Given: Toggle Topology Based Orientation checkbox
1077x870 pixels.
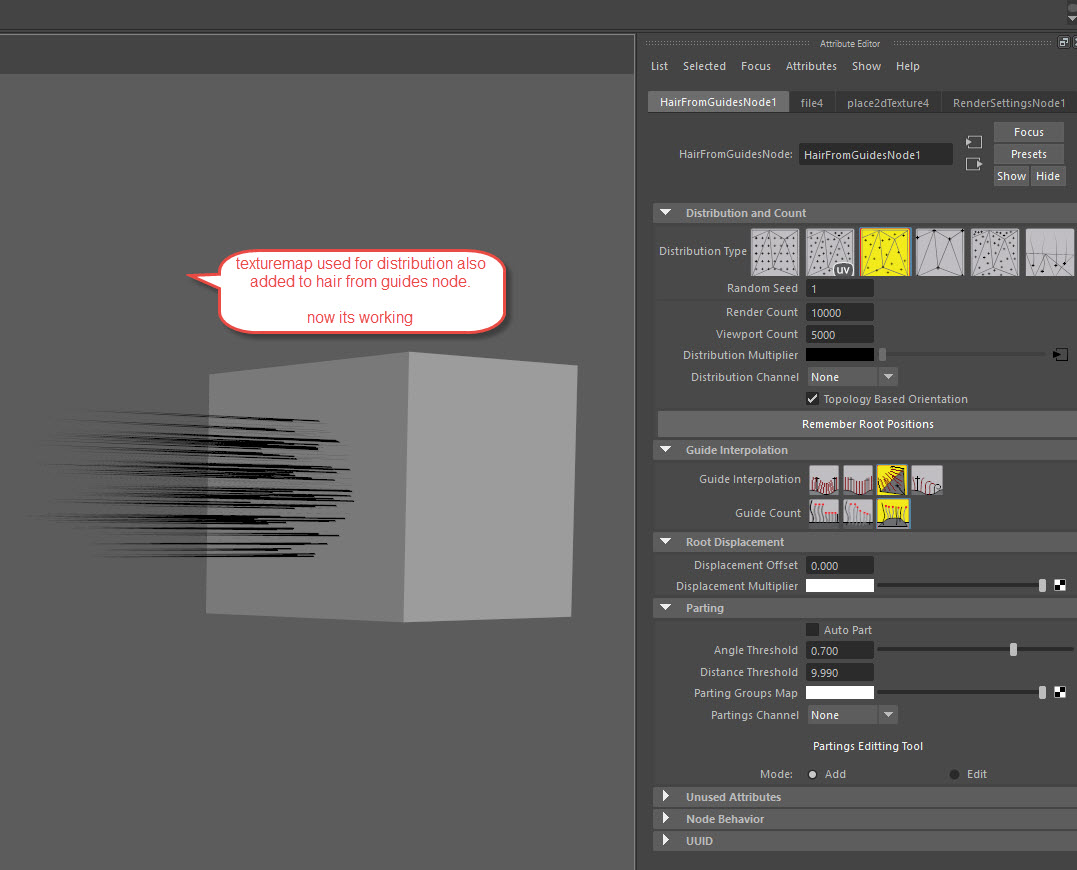Looking at the screenshot, I should pyautogui.click(x=813, y=399).
